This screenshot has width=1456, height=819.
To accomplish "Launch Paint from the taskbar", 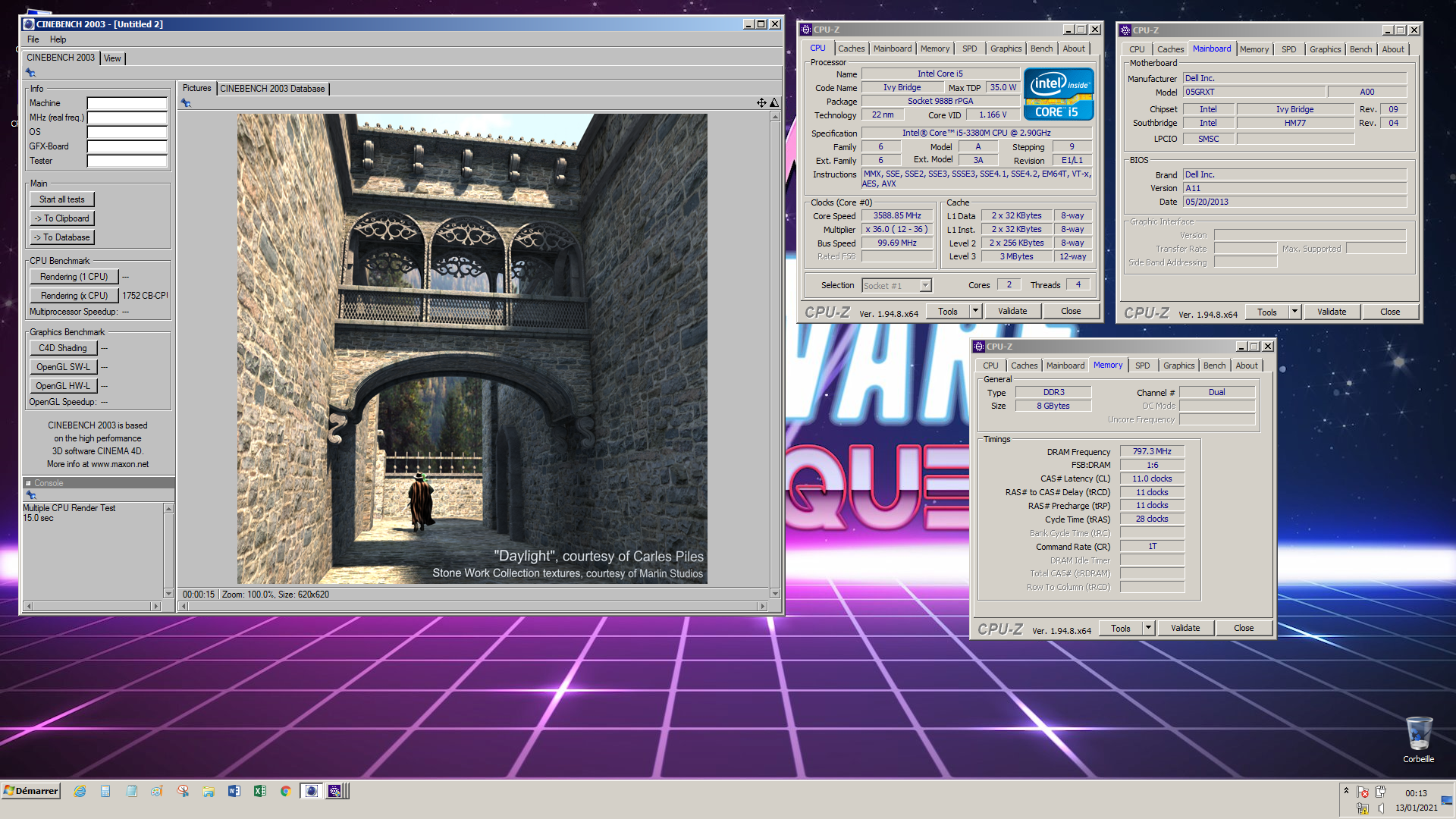I will tap(157, 791).
